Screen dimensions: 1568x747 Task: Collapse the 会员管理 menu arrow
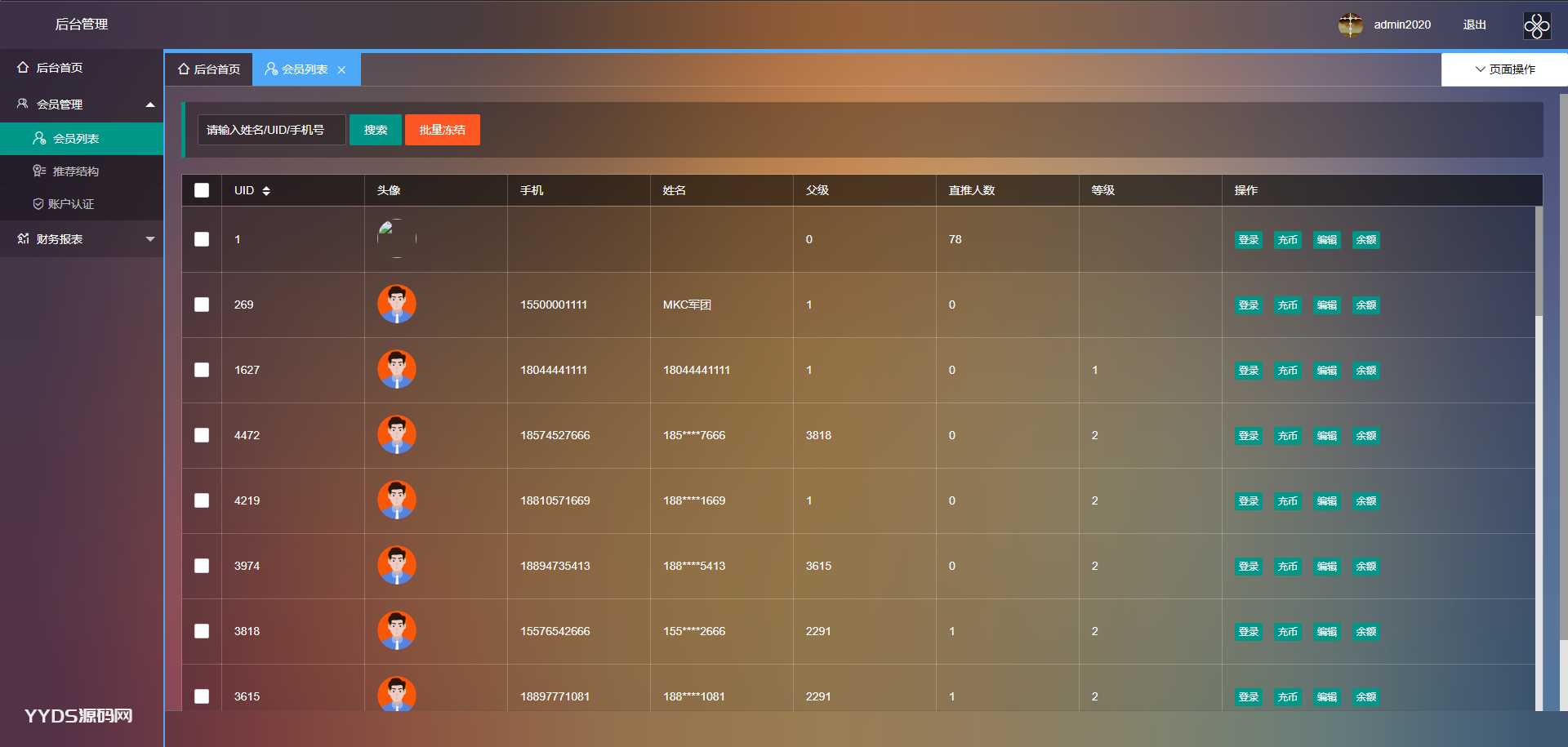[150, 104]
